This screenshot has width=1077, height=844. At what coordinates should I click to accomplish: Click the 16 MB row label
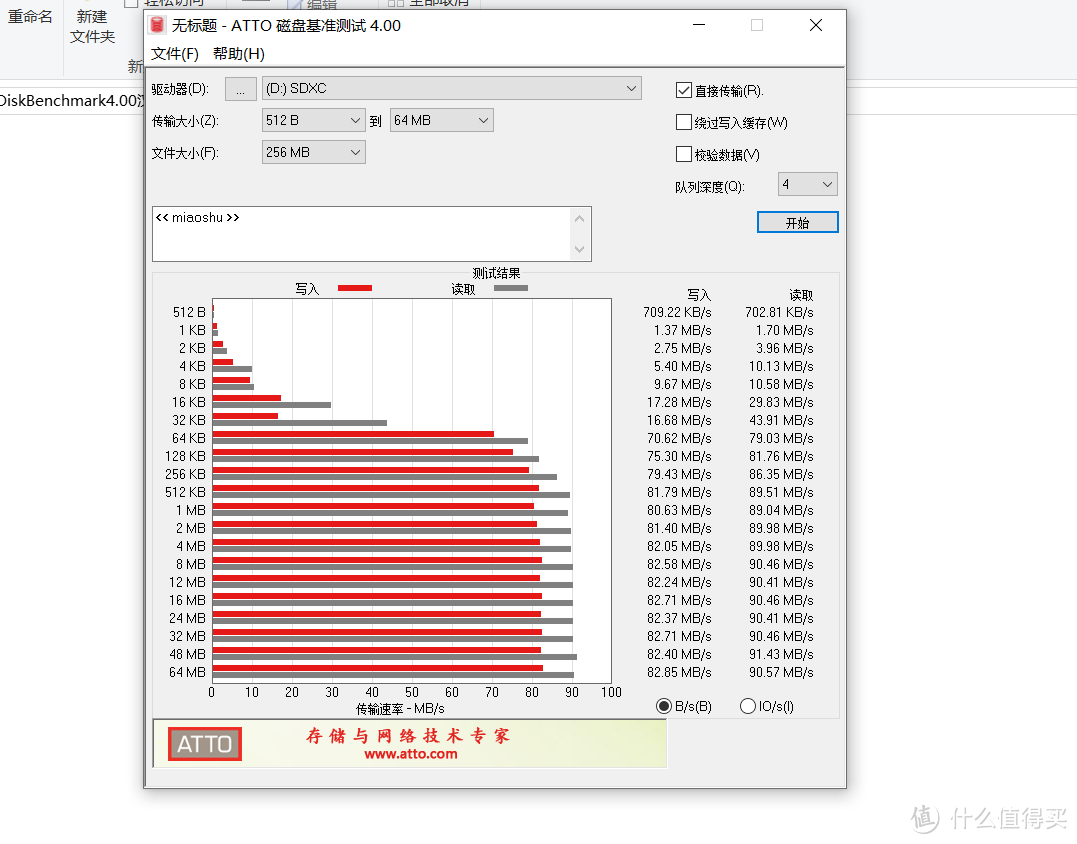pos(188,600)
